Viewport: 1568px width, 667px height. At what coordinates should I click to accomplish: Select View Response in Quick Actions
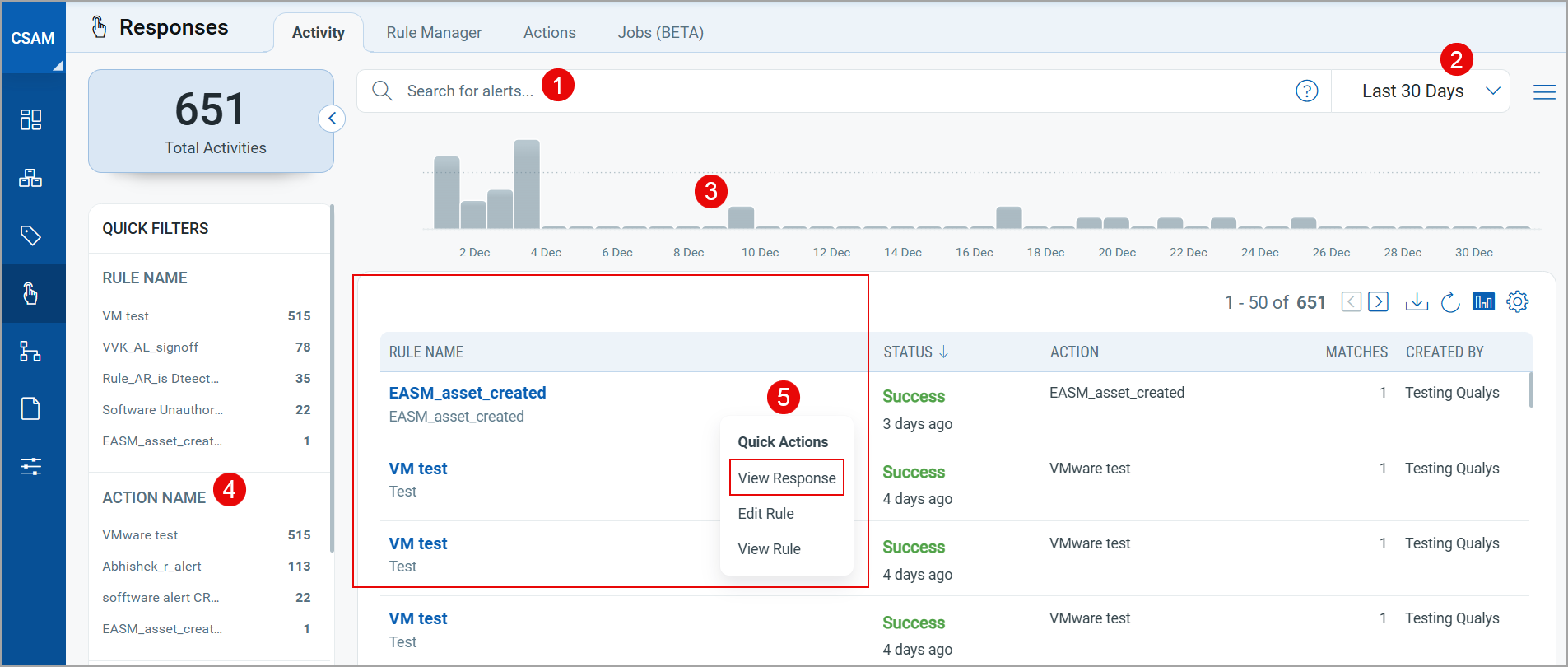tap(786, 478)
